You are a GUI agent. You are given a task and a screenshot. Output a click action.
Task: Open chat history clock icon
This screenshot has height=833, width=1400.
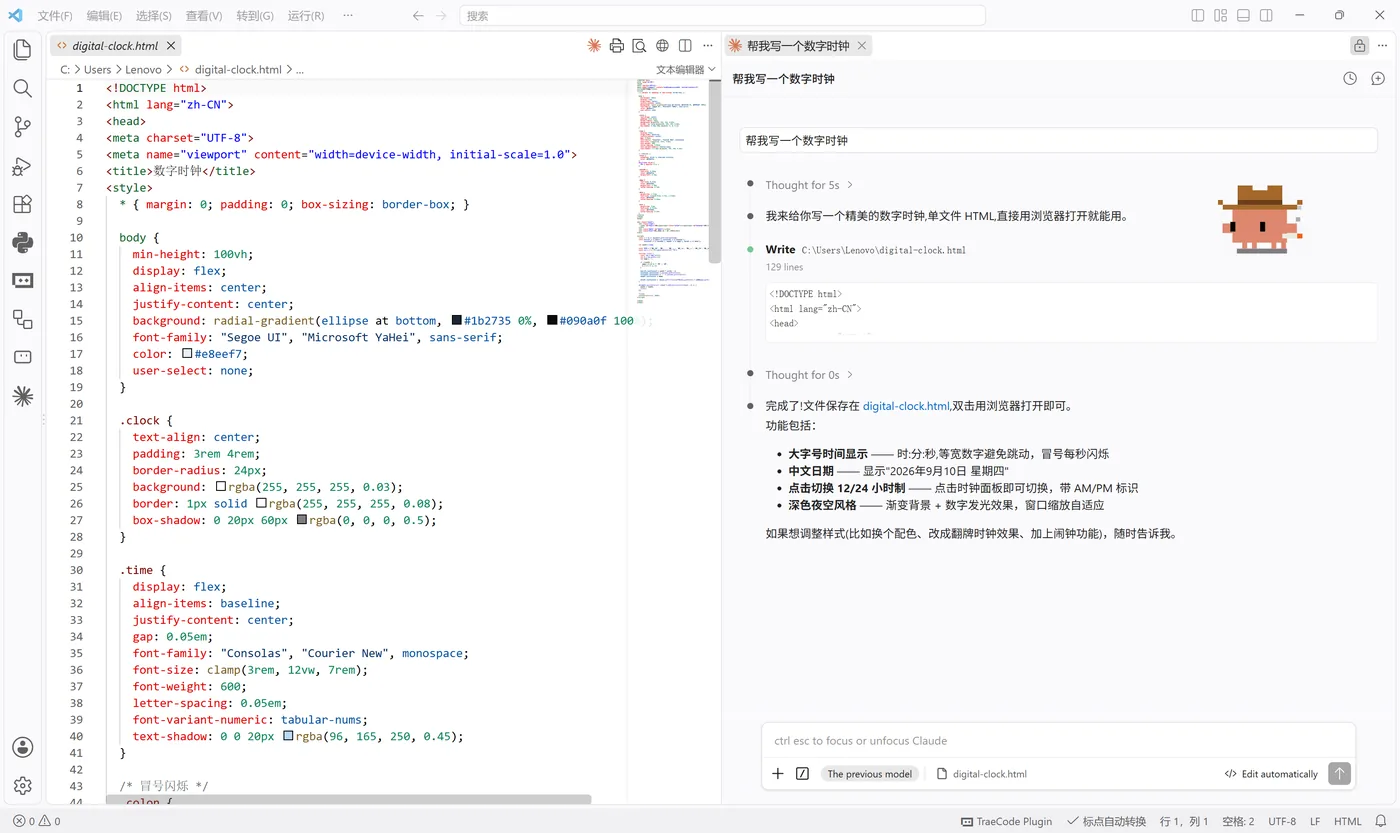(1350, 78)
